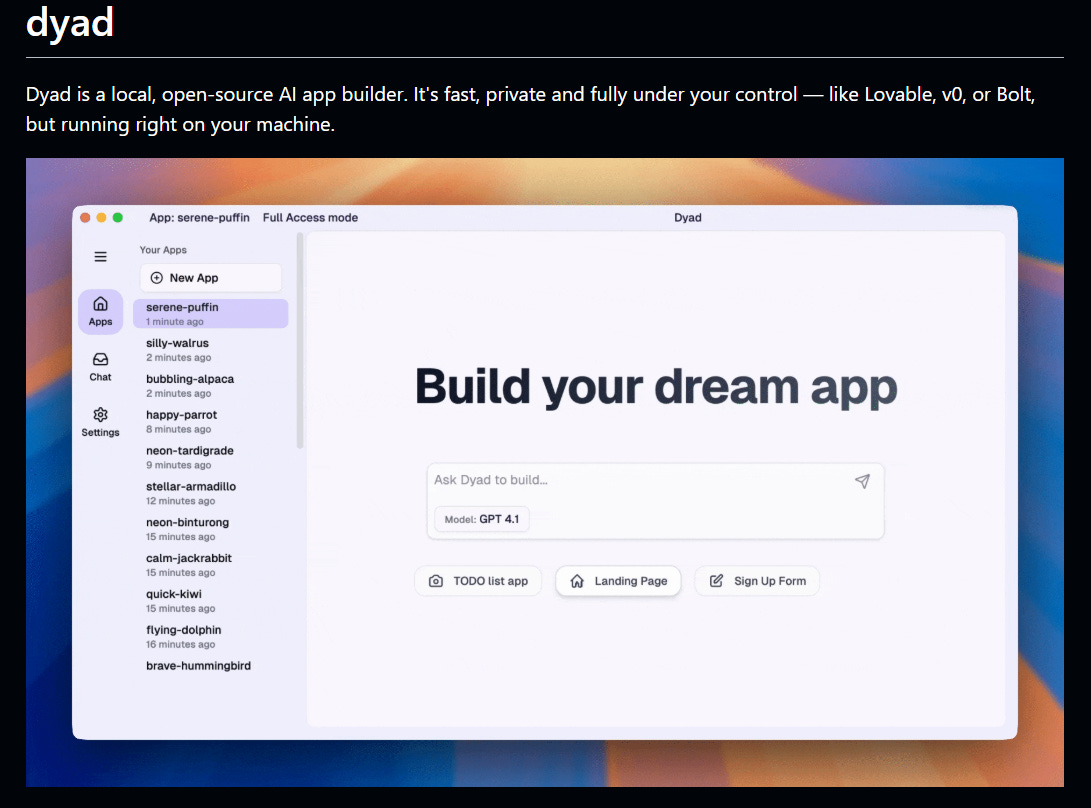
Task: Click the green maximize window dot
Action: point(118,218)
